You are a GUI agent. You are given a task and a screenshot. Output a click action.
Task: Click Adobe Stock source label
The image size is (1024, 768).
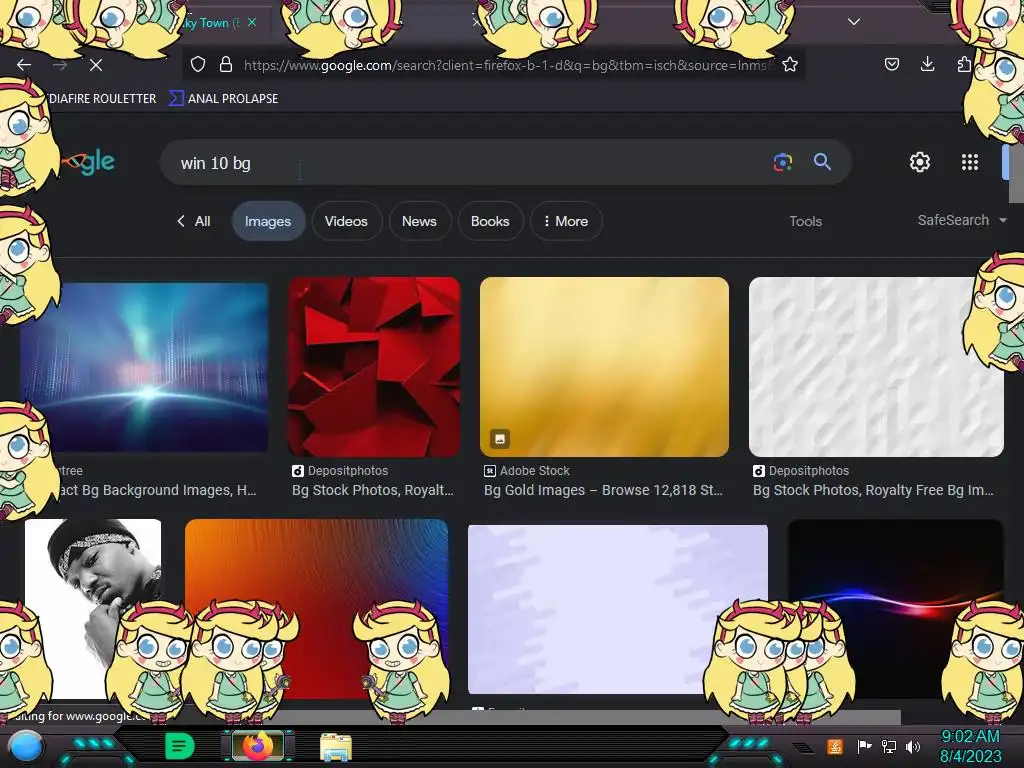(x=534, y=470)
